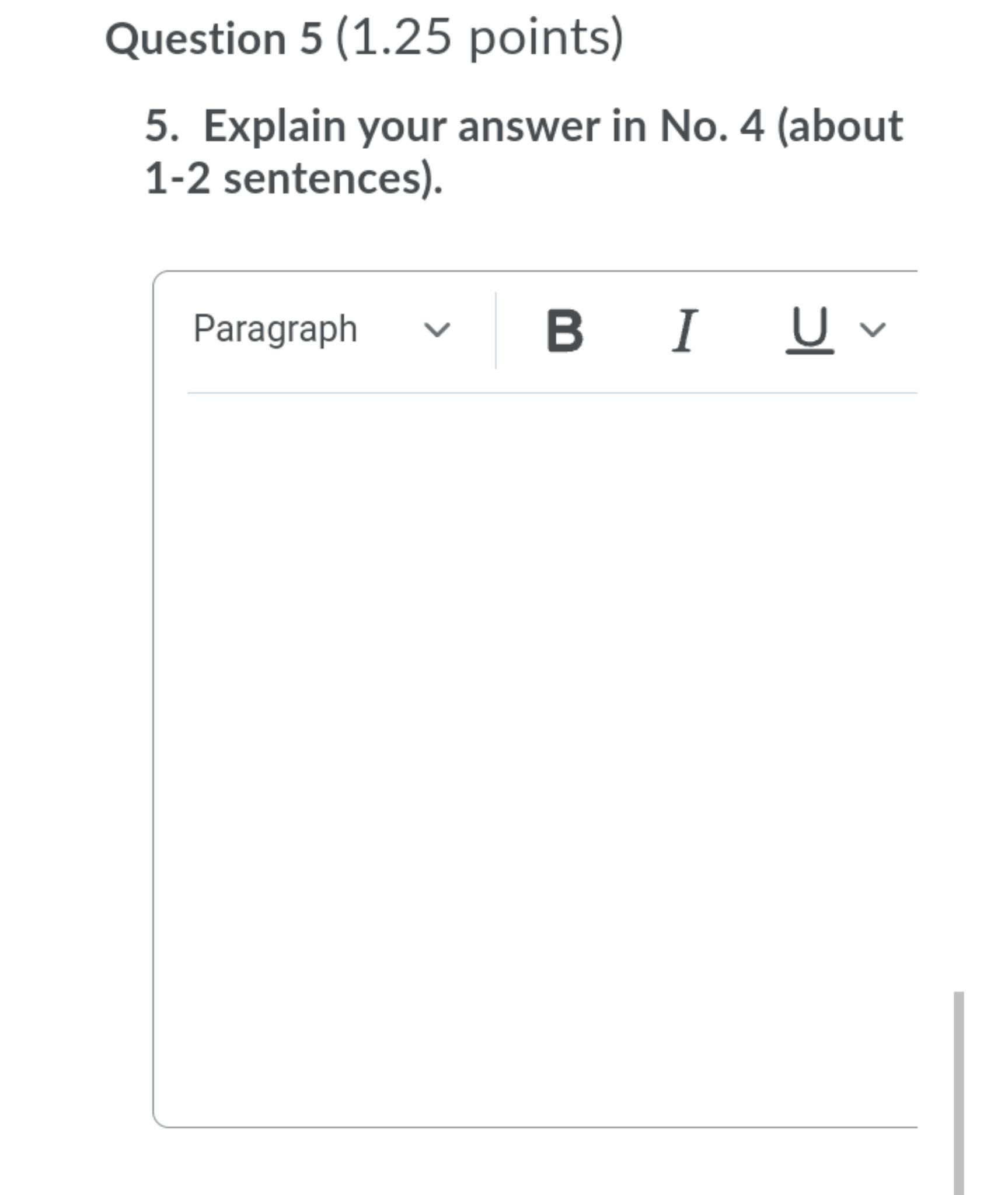Screen dimensions: 1008x1195
Task: Click the vertical scrollbar thumb
Action: pyautogui.click(x=958, y=1091)
